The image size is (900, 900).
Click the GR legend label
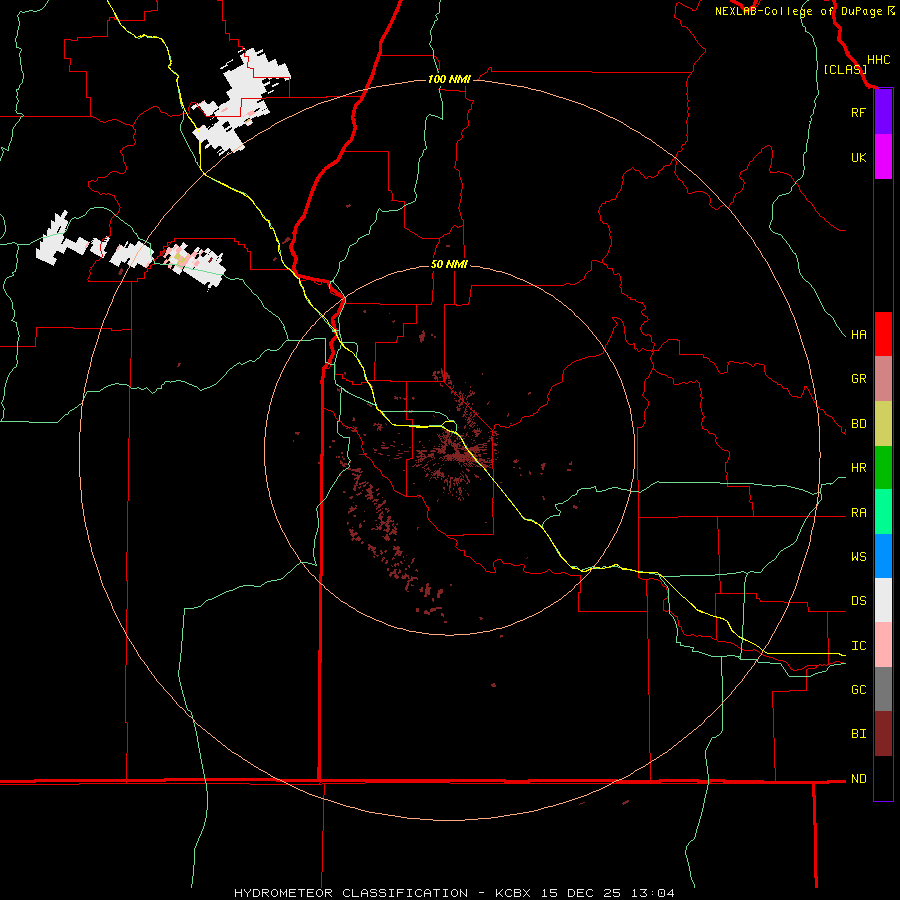tap(858, 379)
